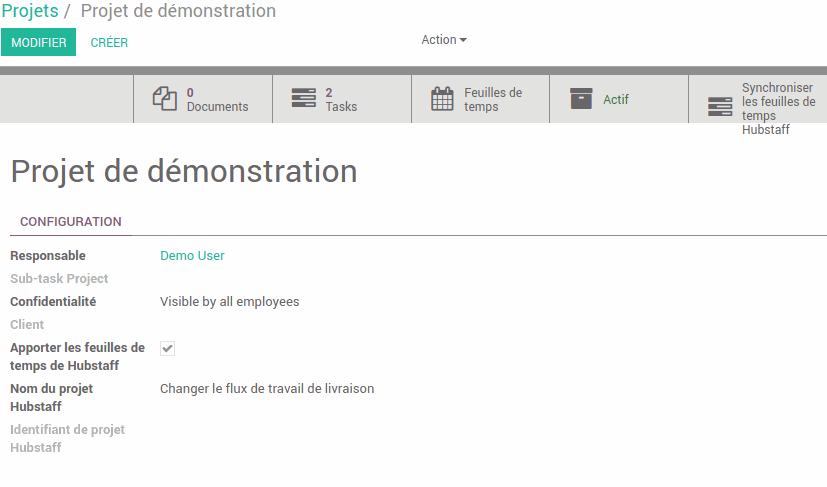
Task: Go to Projets breadcrumb link
Action: (x=30, y=11)
